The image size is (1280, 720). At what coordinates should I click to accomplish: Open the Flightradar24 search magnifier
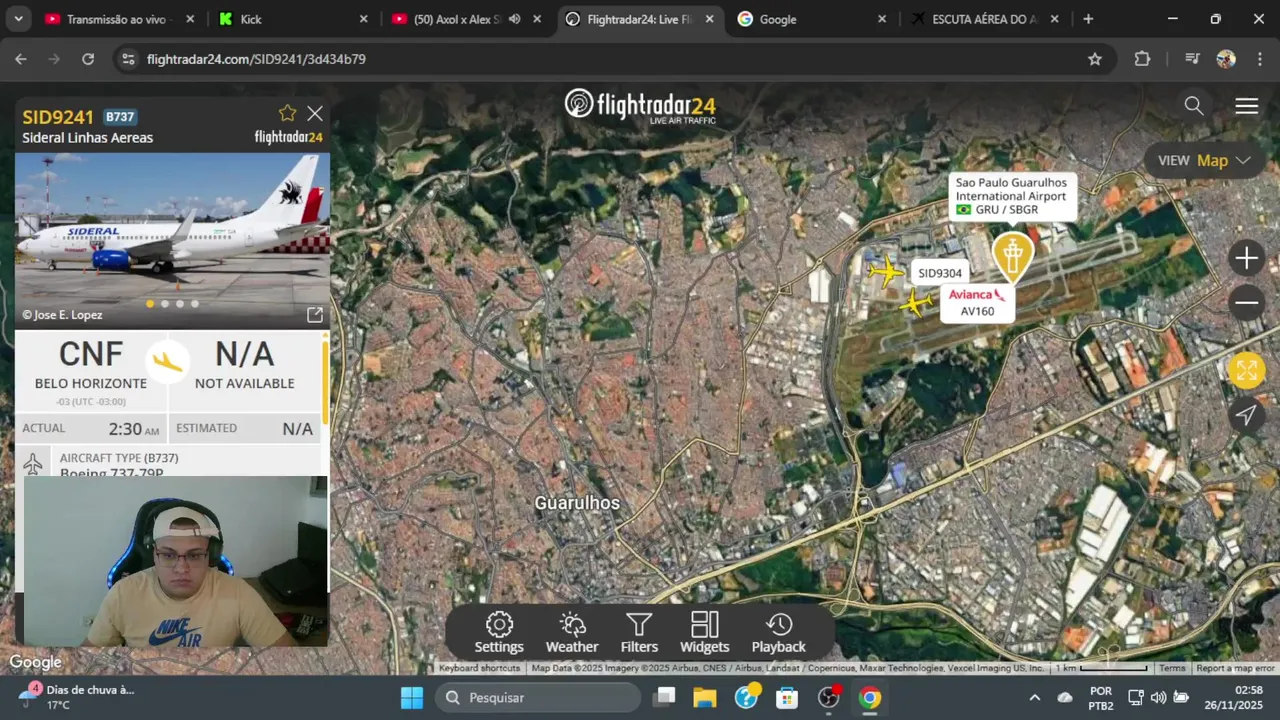pos(1194,106)
